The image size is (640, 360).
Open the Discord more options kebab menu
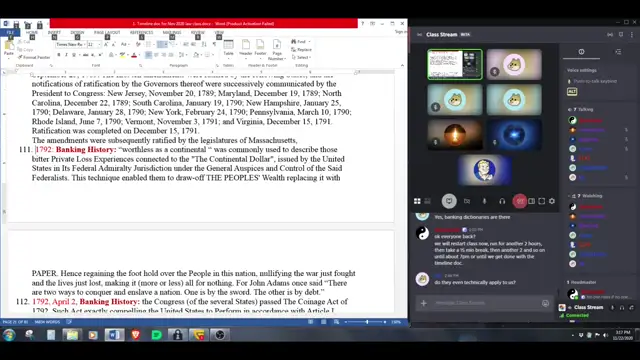pos(631,35)
